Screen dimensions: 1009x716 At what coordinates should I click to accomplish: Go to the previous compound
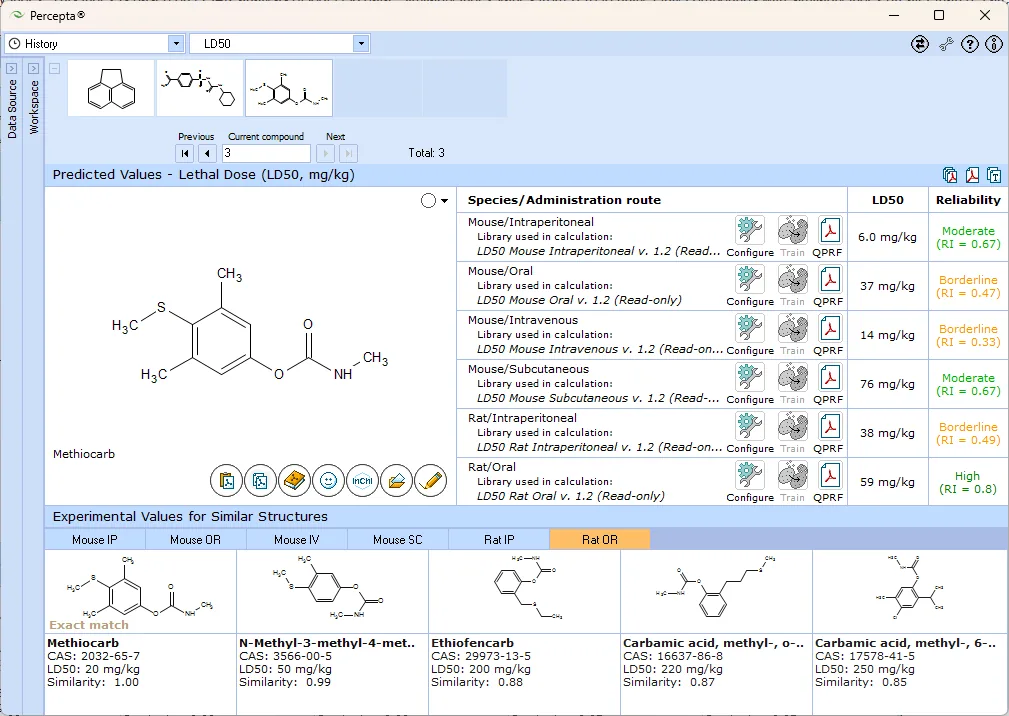[207, 153]
